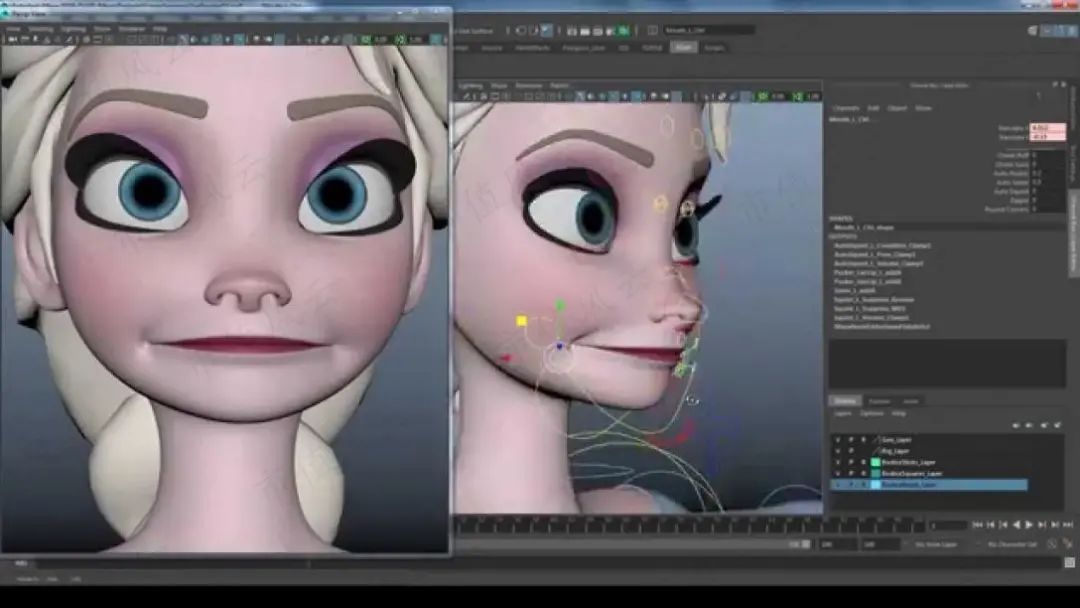This screenshot has width=1080, height=608.
Task: Toggle visibility of Geo_Layer
Action: point(838,439)
